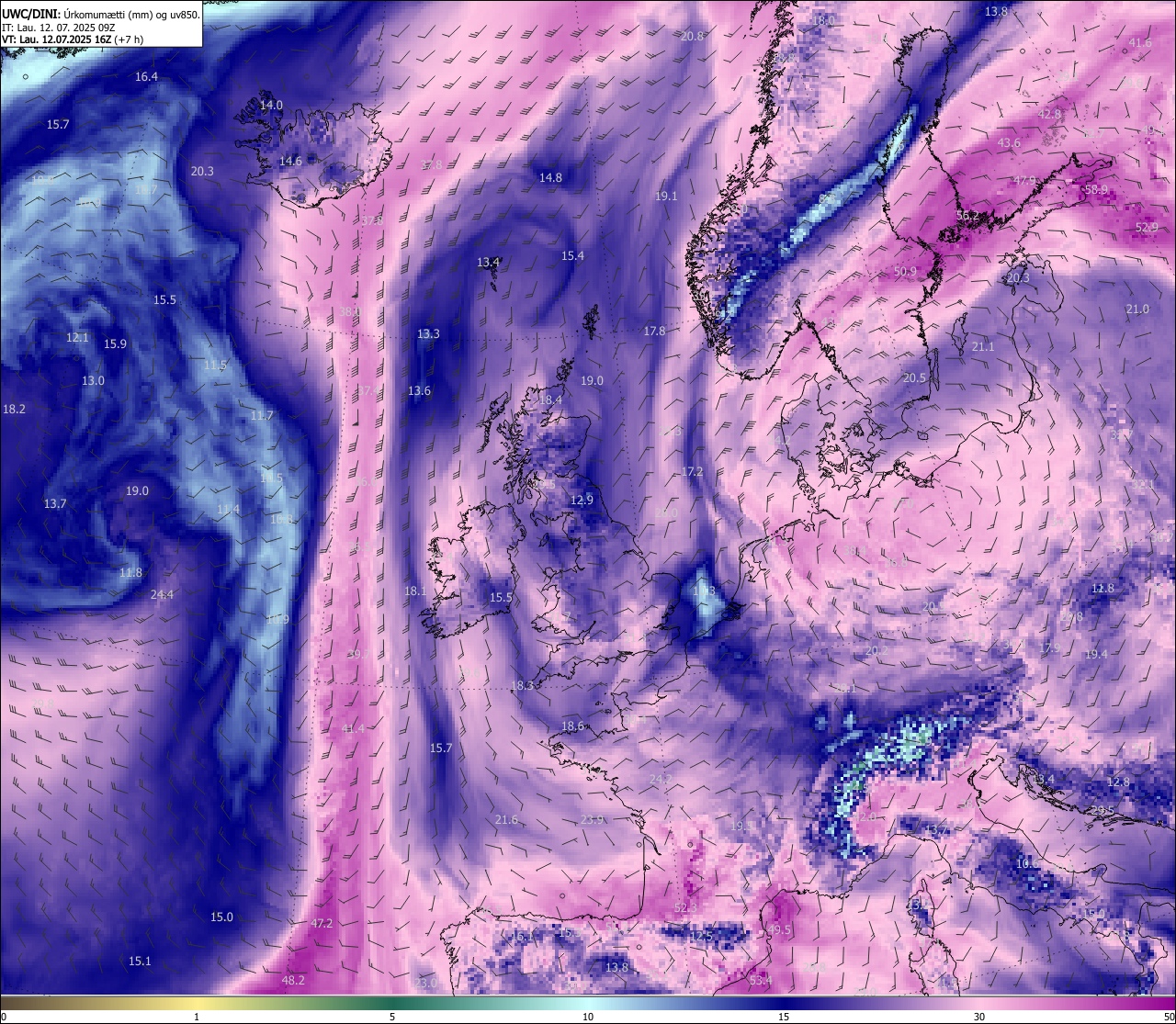The height and width of the screenshot is (1024, 1176).
Task: Click the 24.2 value label
Action: (x=661, y=780)
